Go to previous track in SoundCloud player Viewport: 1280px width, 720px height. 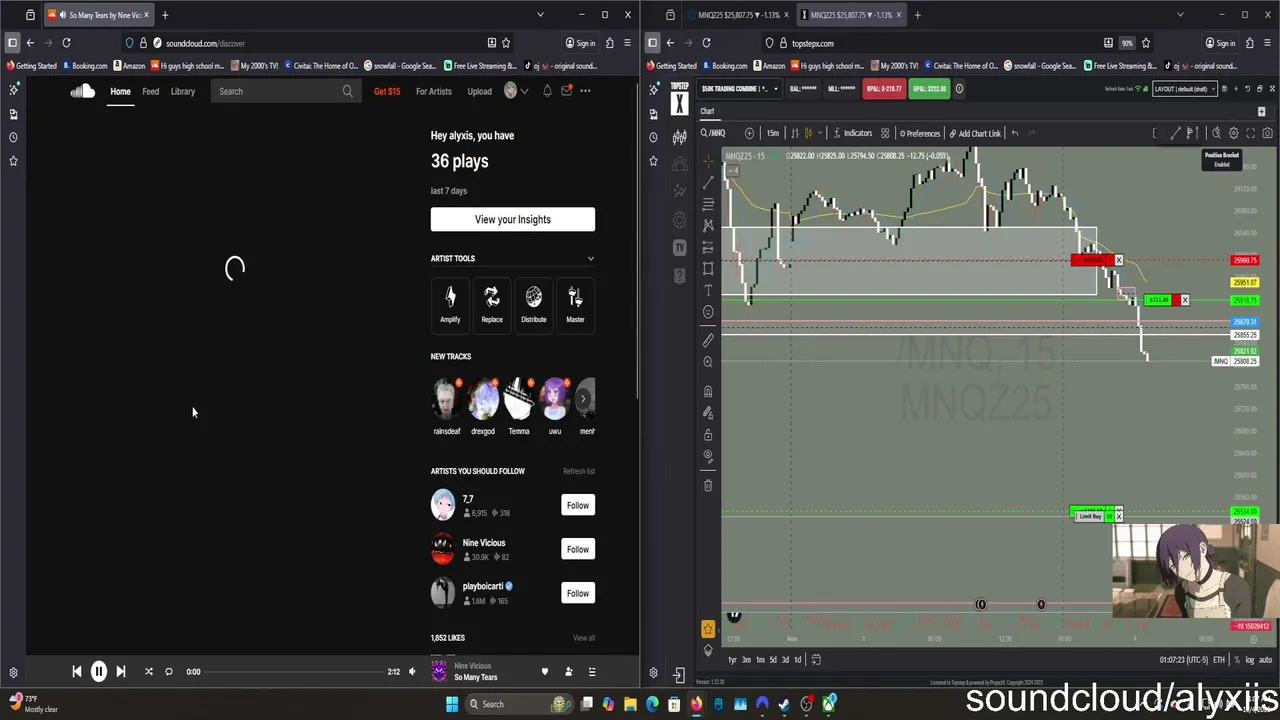point(77,672)
